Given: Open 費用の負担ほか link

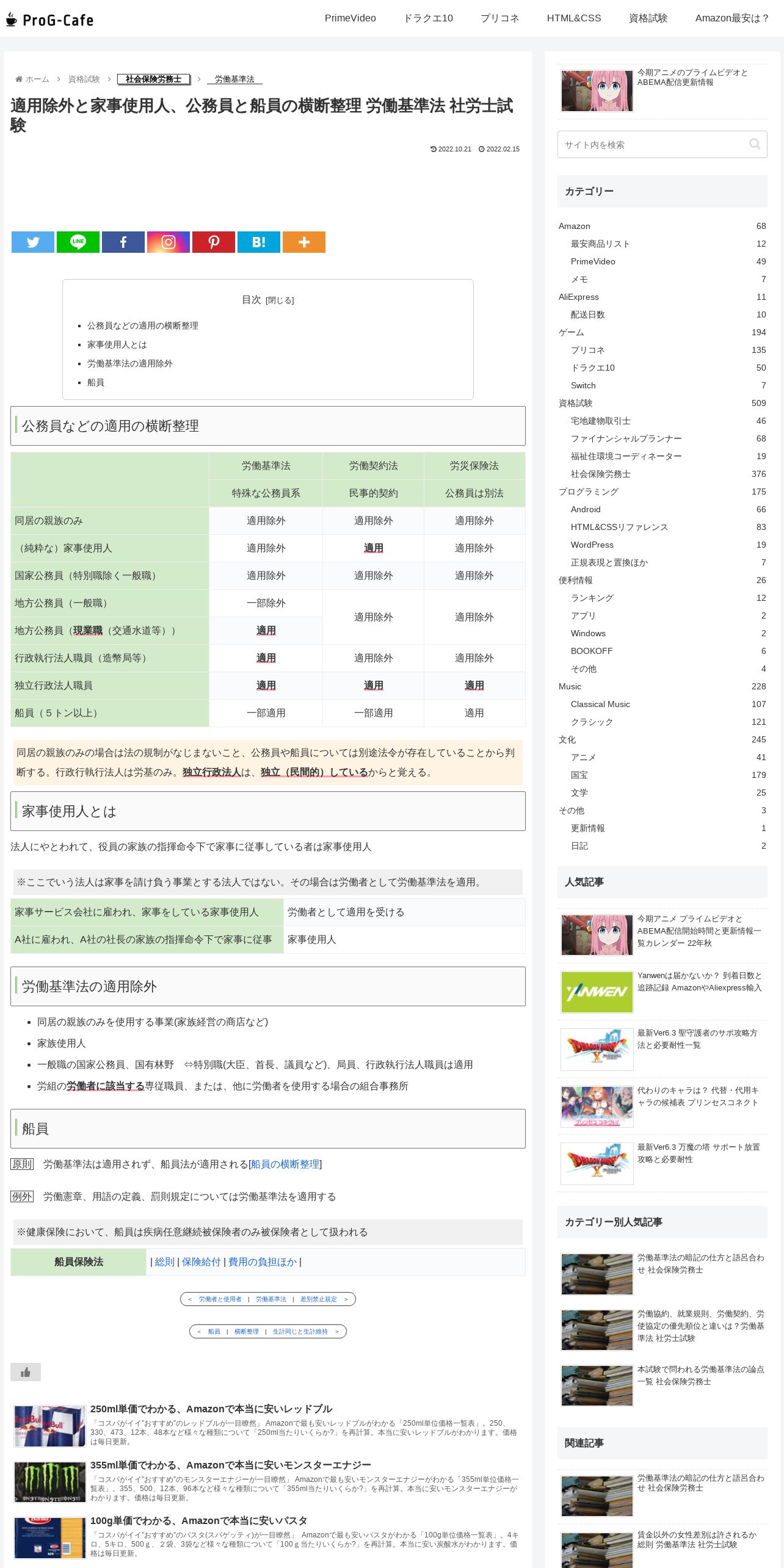Looking at the screenshot, I should pyautogui.click(x=263, y=1262).
